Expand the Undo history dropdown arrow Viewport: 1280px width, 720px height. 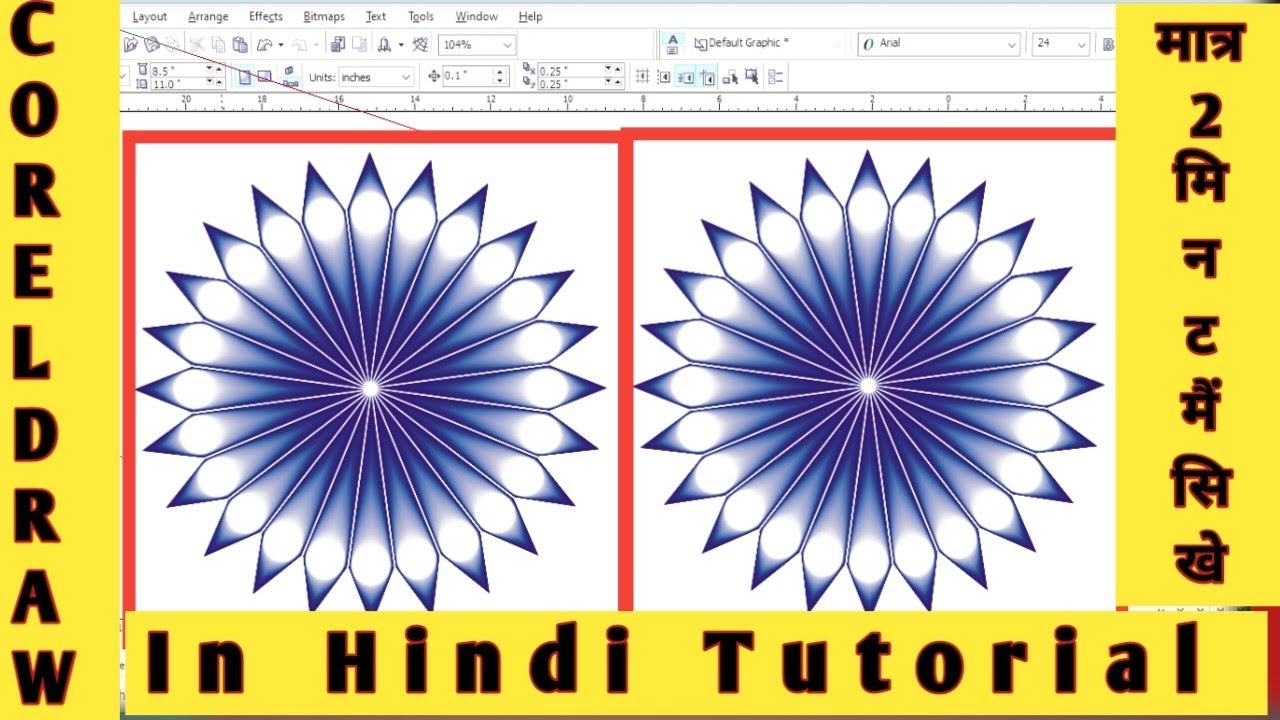pos(281,44)
